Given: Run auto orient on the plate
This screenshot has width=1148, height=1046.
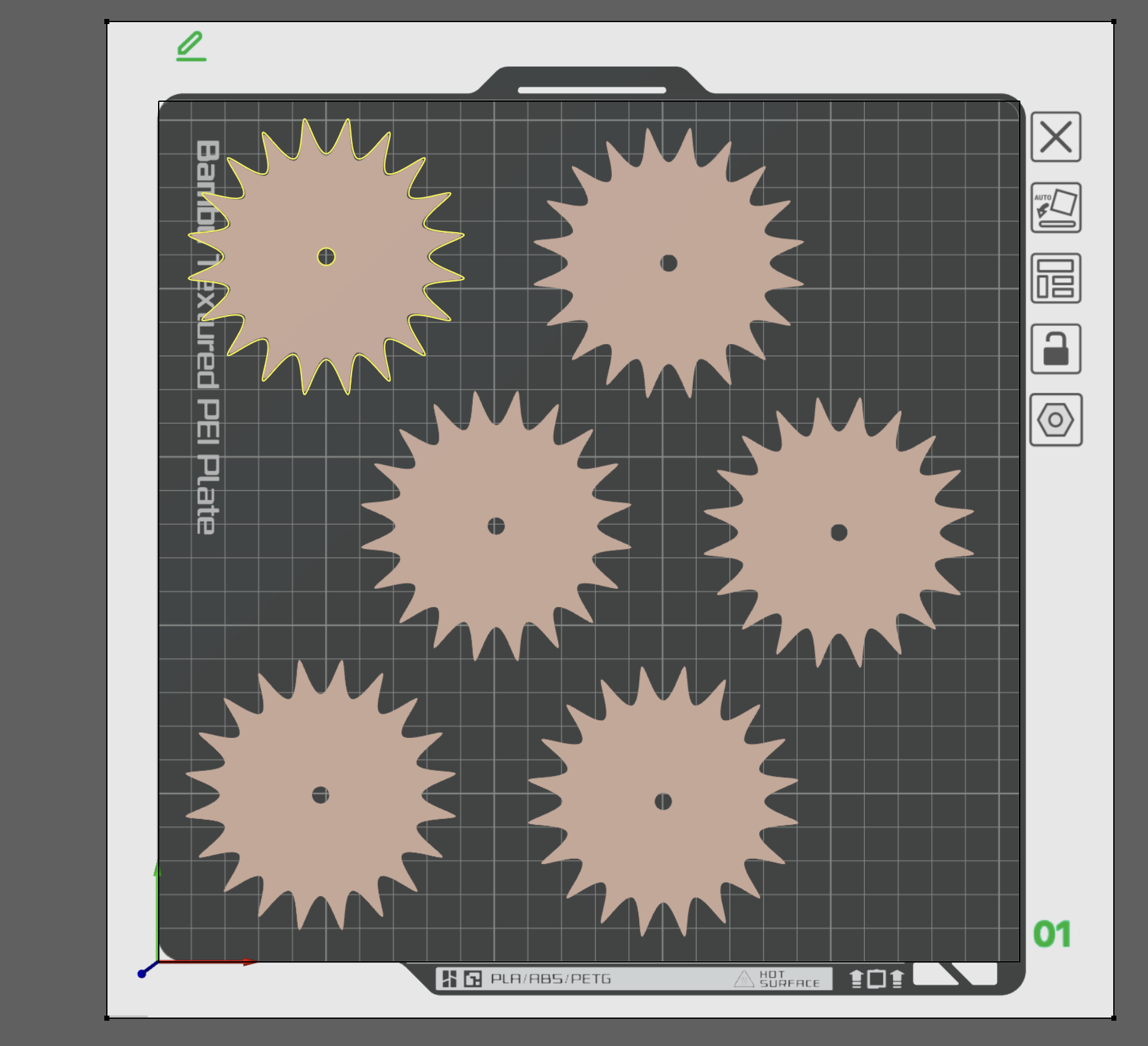Looking at the screenshot, I should click(x=1056, y=208).
